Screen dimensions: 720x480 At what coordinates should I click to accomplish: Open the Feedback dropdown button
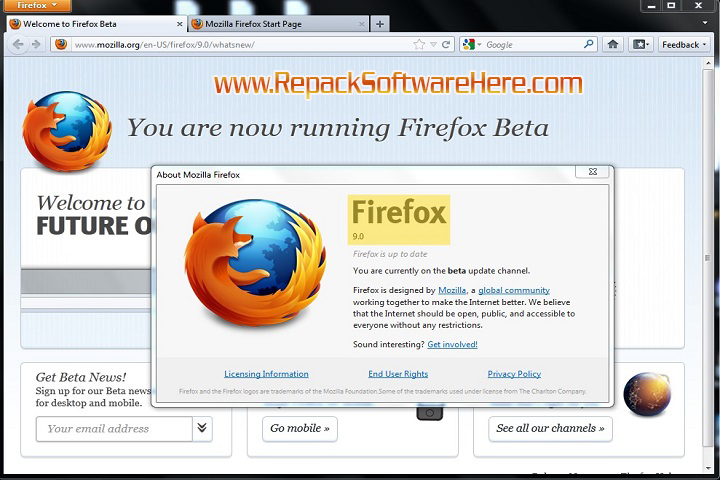(x=684, y=45)
